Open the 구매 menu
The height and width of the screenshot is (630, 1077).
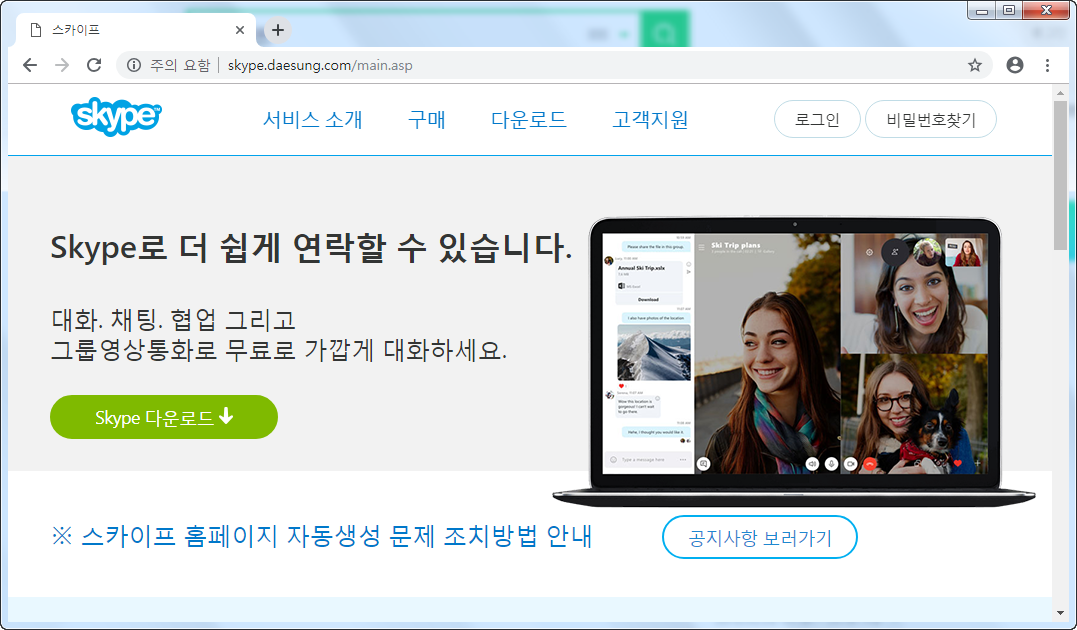pos(427,120)
